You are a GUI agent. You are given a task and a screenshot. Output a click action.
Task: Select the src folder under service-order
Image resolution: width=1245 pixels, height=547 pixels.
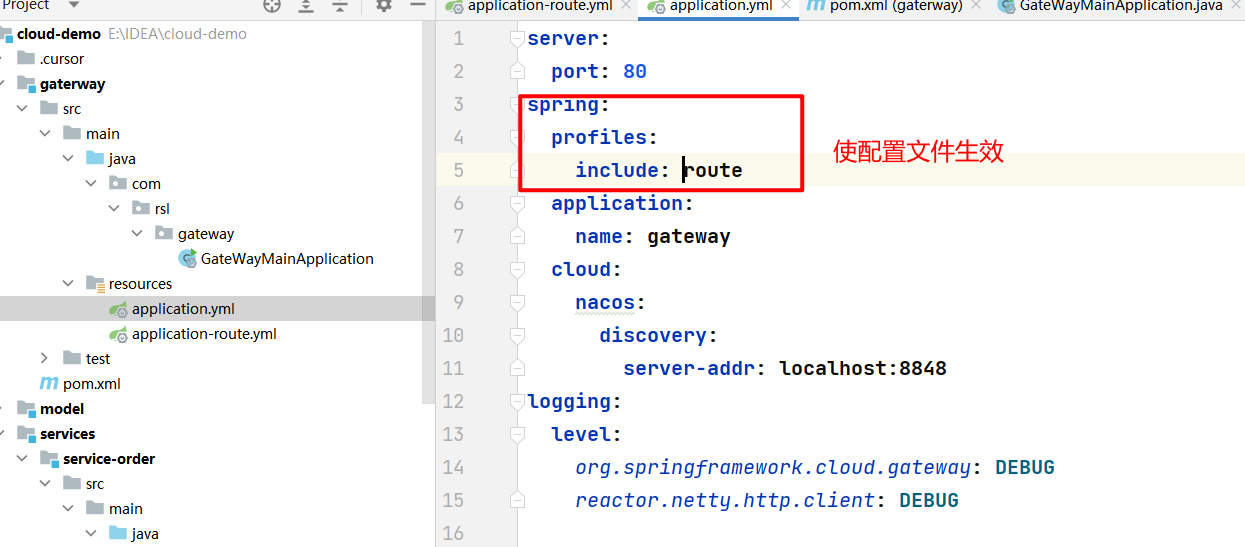point(94,484)
